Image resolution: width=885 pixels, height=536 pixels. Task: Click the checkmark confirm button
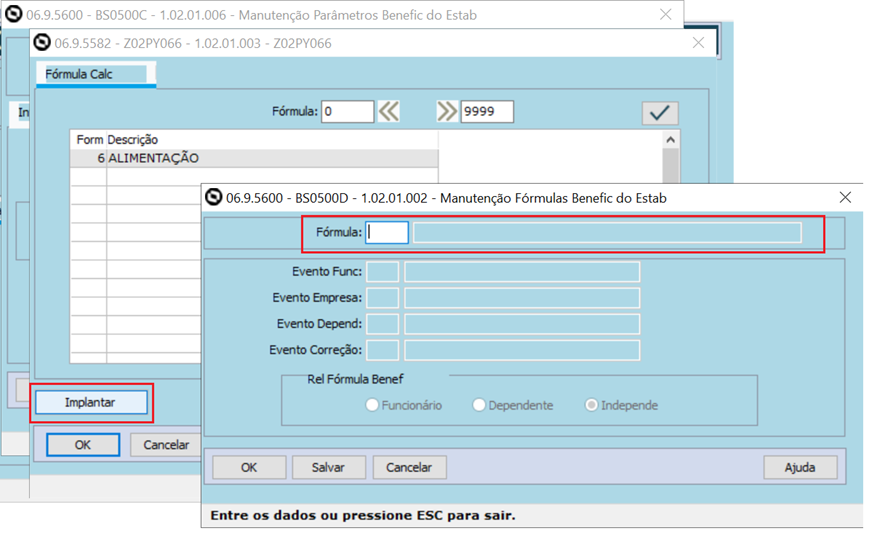click(660, 113)
